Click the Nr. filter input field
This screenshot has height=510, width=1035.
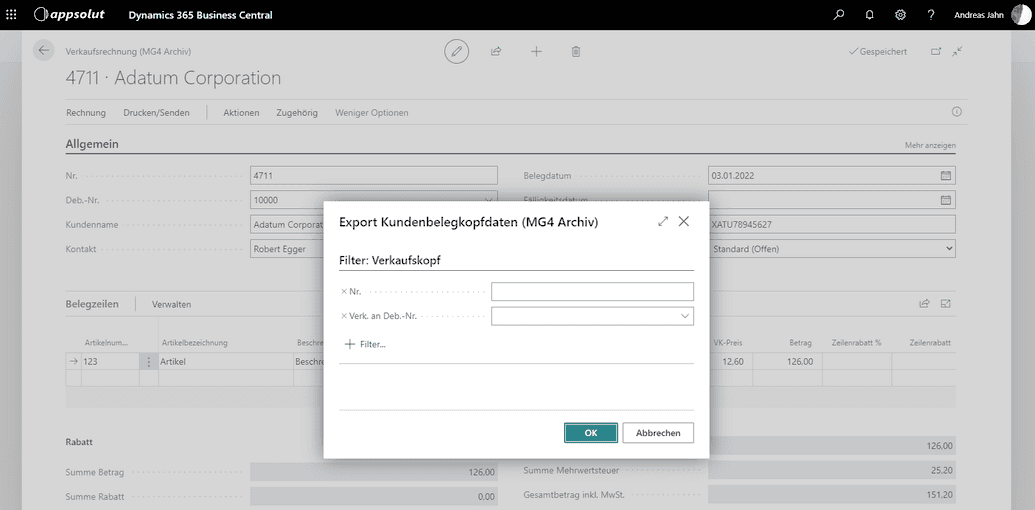coord(592,292)
